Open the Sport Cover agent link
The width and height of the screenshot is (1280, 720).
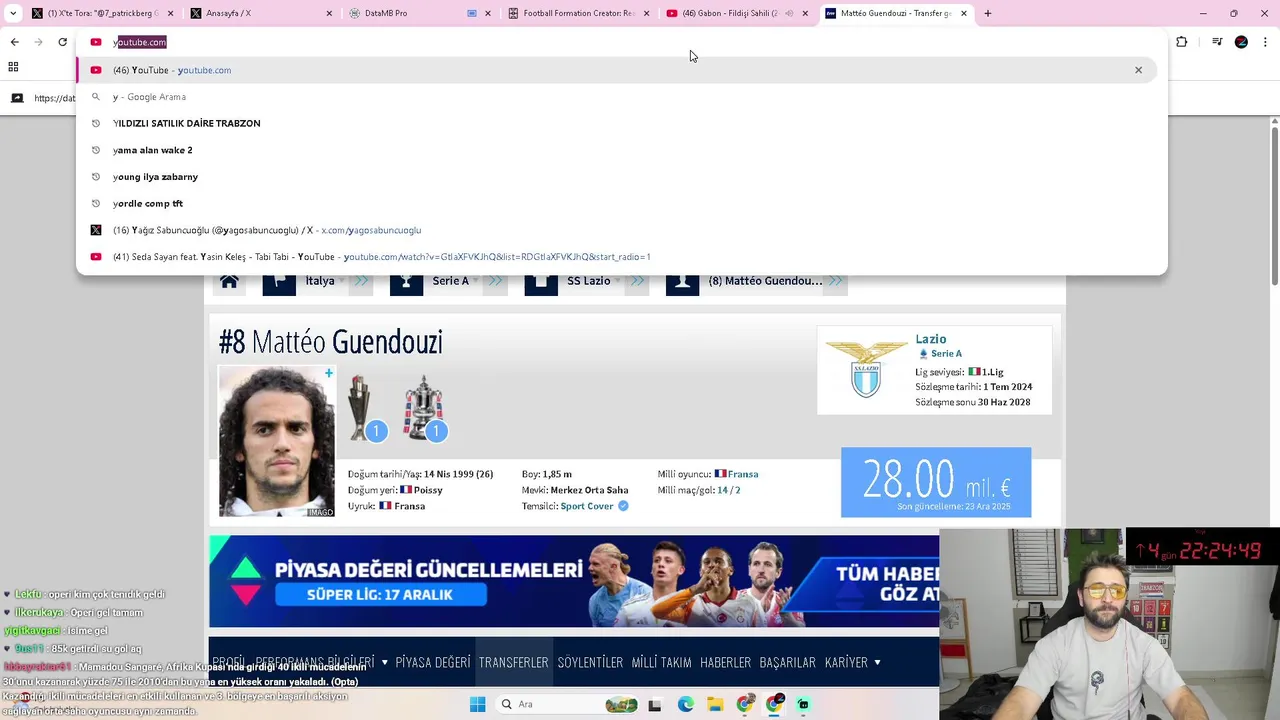pos(587,506)
